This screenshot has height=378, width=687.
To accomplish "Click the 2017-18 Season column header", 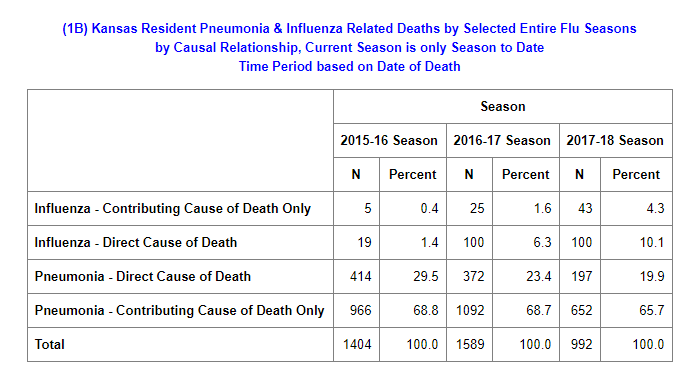I will (x=616, y=140).
